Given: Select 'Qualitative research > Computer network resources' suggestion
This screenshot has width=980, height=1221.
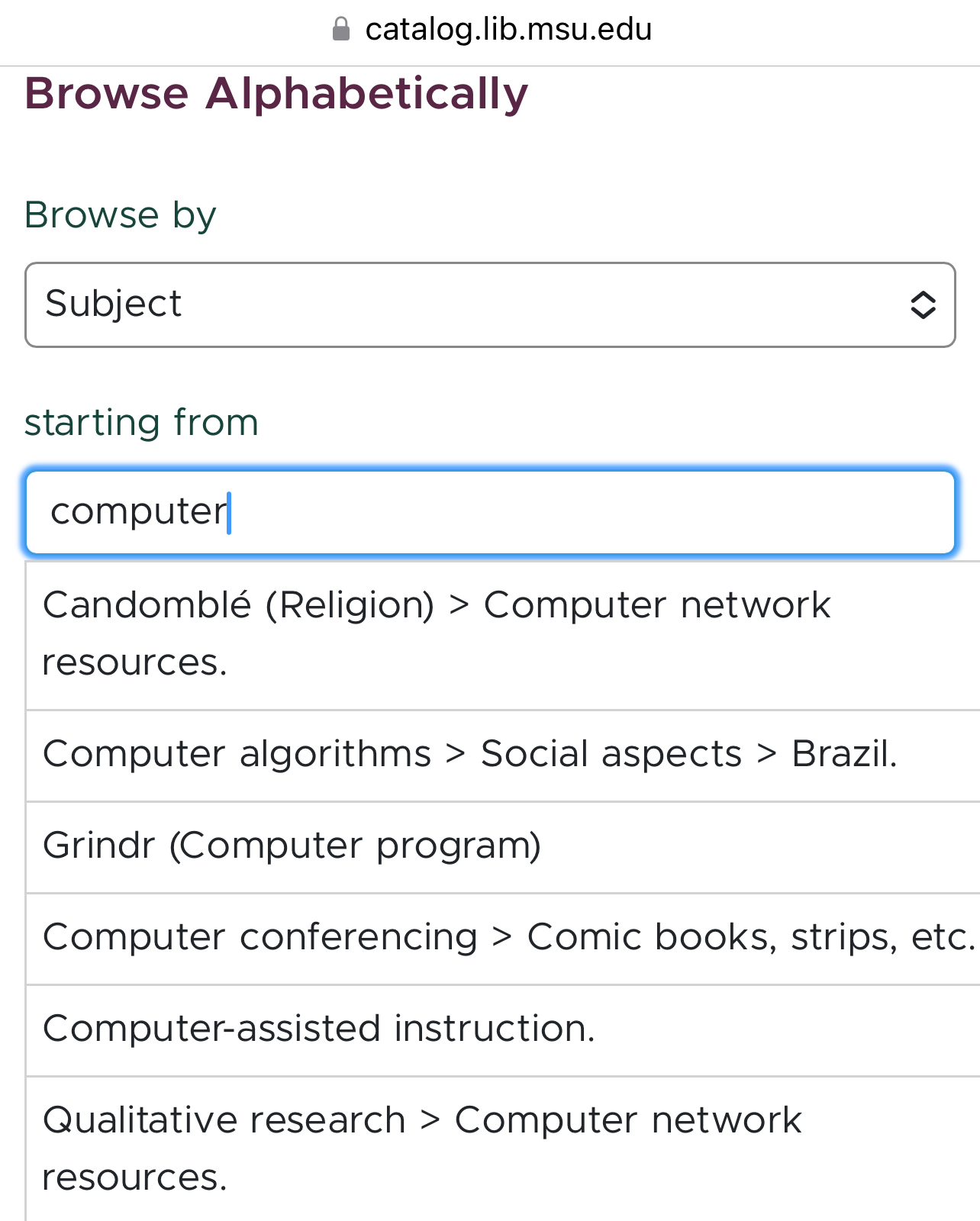Looking at the screenshot, I should tap(421, 1149).
